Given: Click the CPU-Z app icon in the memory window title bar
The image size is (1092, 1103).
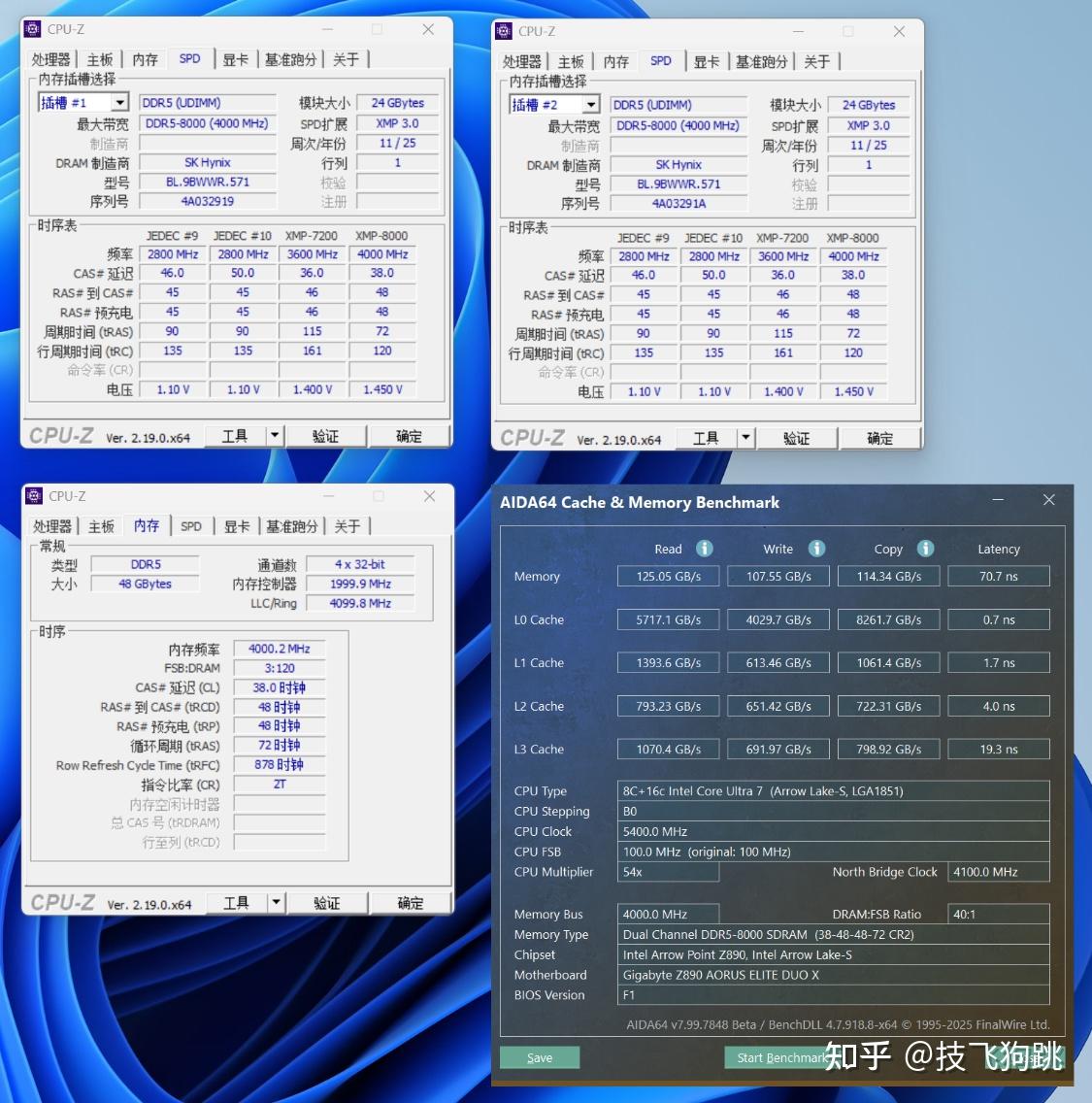Looking at the screenshot, I should click(34, 496).
